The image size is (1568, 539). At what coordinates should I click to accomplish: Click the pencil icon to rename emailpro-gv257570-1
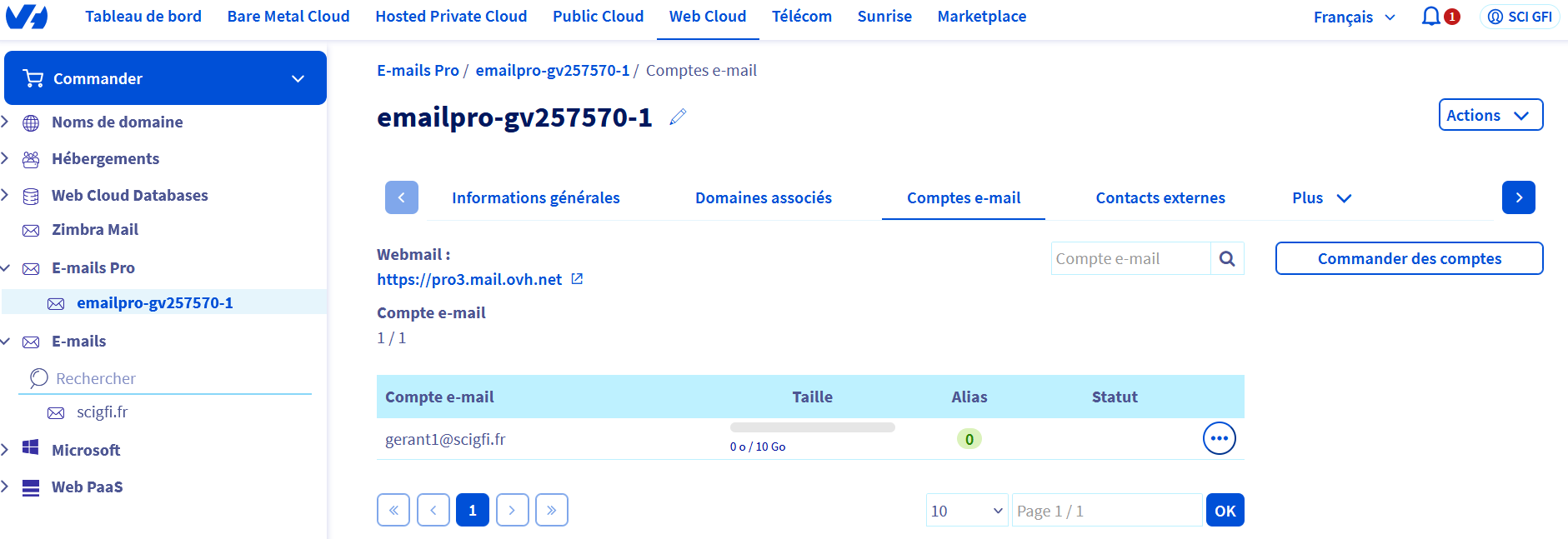(x=678, y=117)
